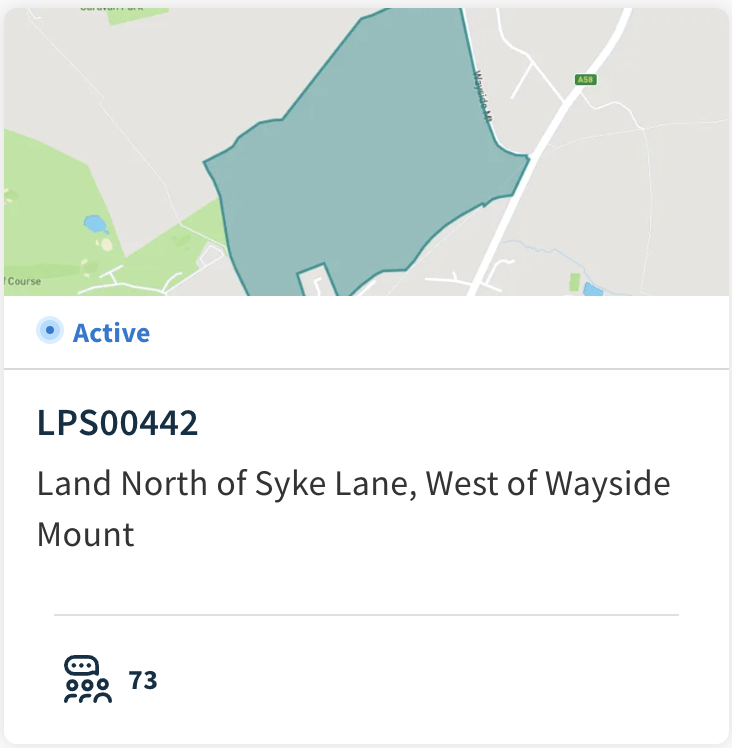Click the Wayside Mt road label
The height and width of the screenshot is (748, 732).
(x=482, y=96)
